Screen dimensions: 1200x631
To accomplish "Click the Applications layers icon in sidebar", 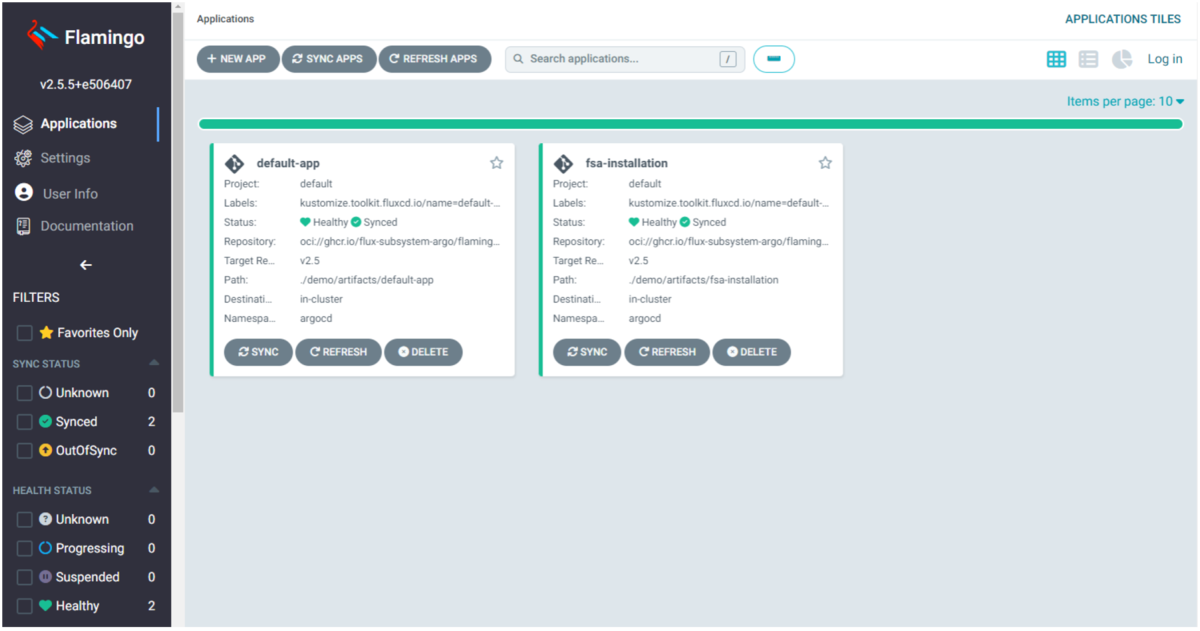I will (x=23, y=124).
